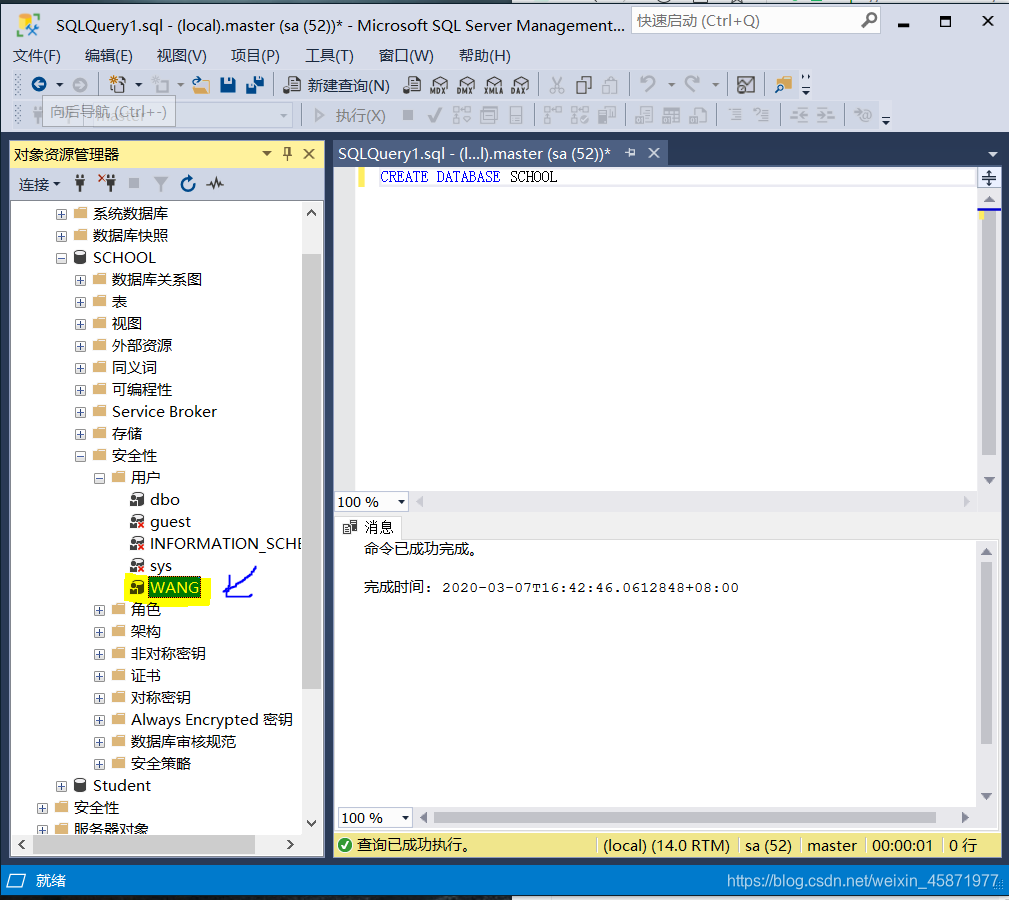1009x900 pixels.
Task: Click the New Project icon
Action: point(117,84)
